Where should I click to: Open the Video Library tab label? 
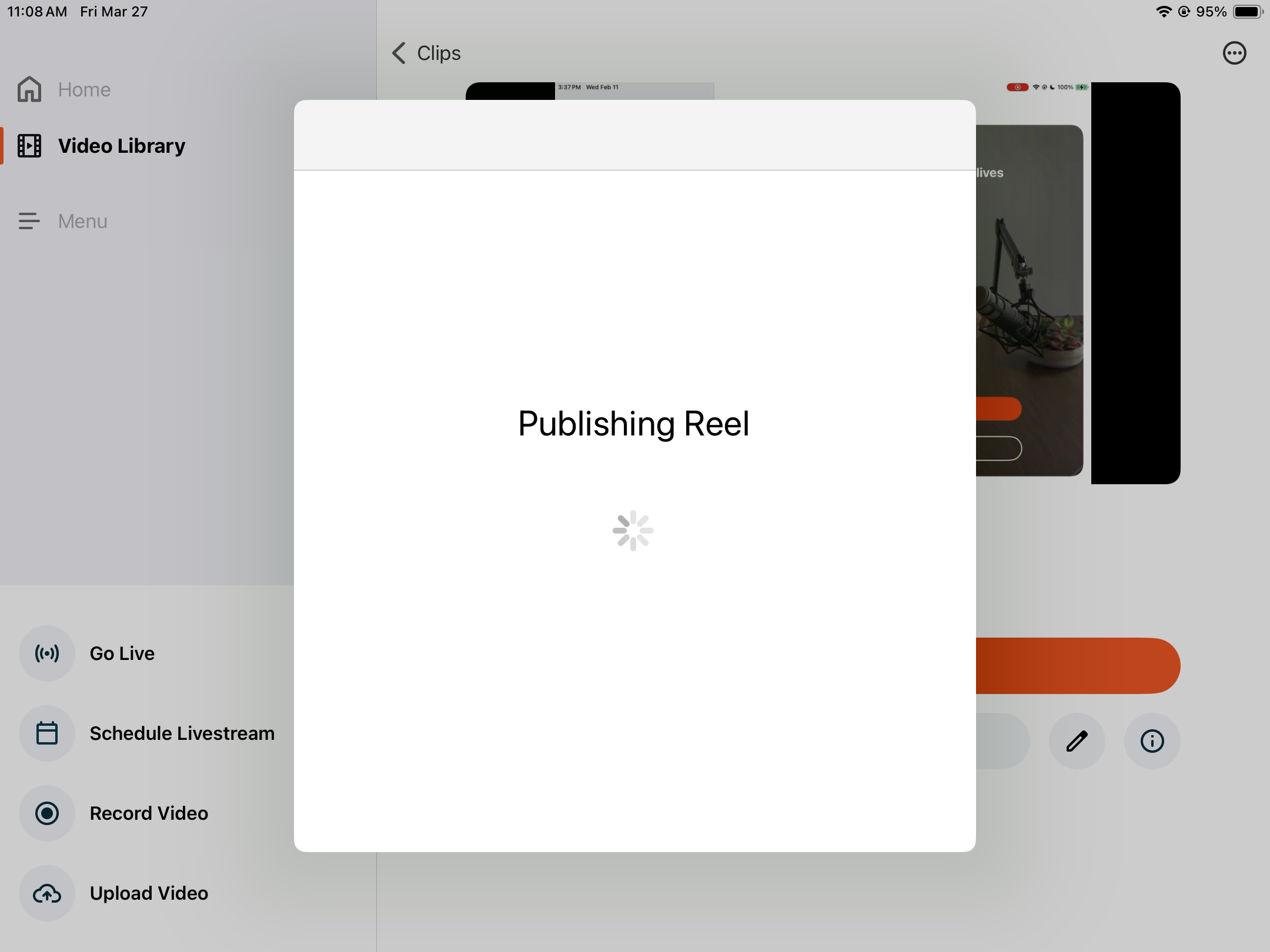point(122,146)
